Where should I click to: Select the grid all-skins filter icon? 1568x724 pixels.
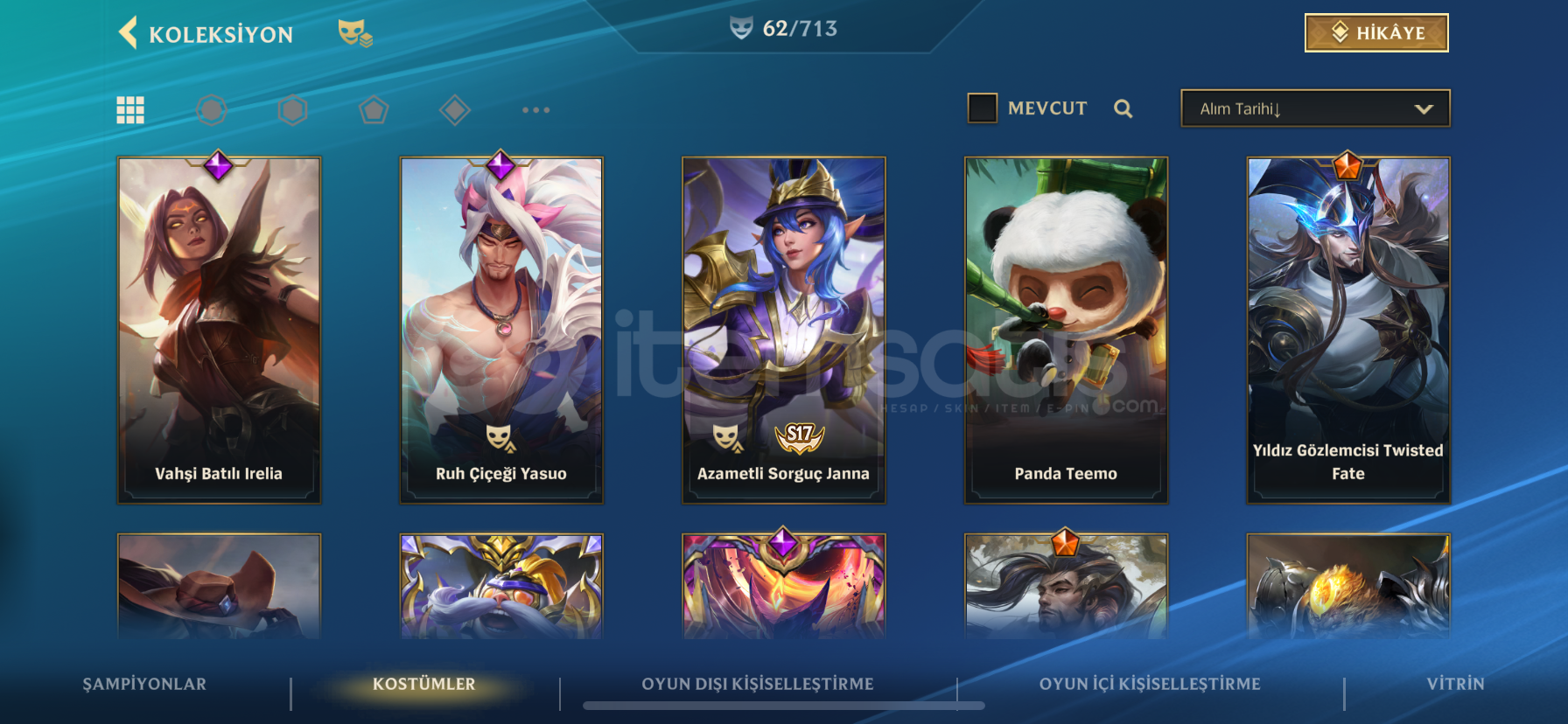[130, 110]
